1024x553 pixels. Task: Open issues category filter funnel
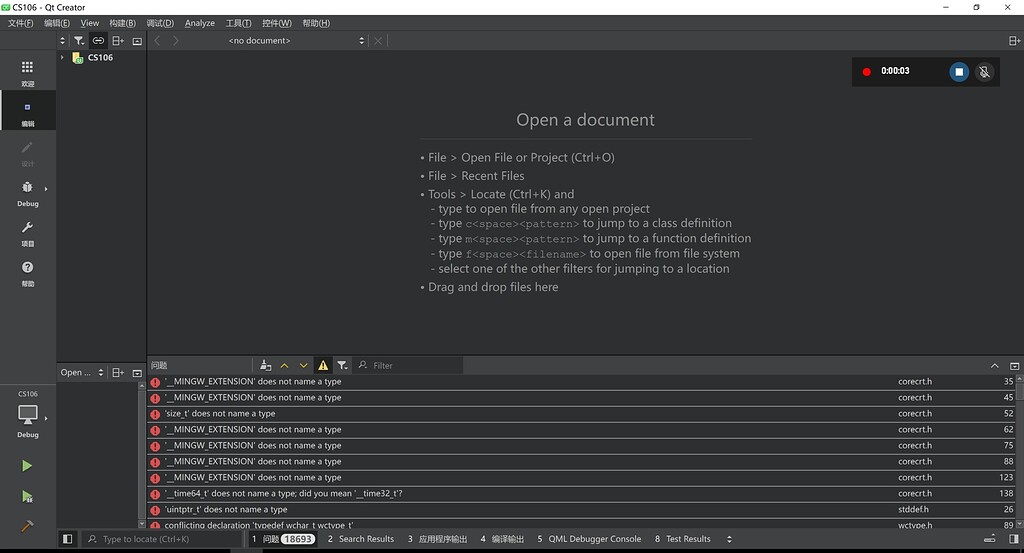click(x=342, y=366)
